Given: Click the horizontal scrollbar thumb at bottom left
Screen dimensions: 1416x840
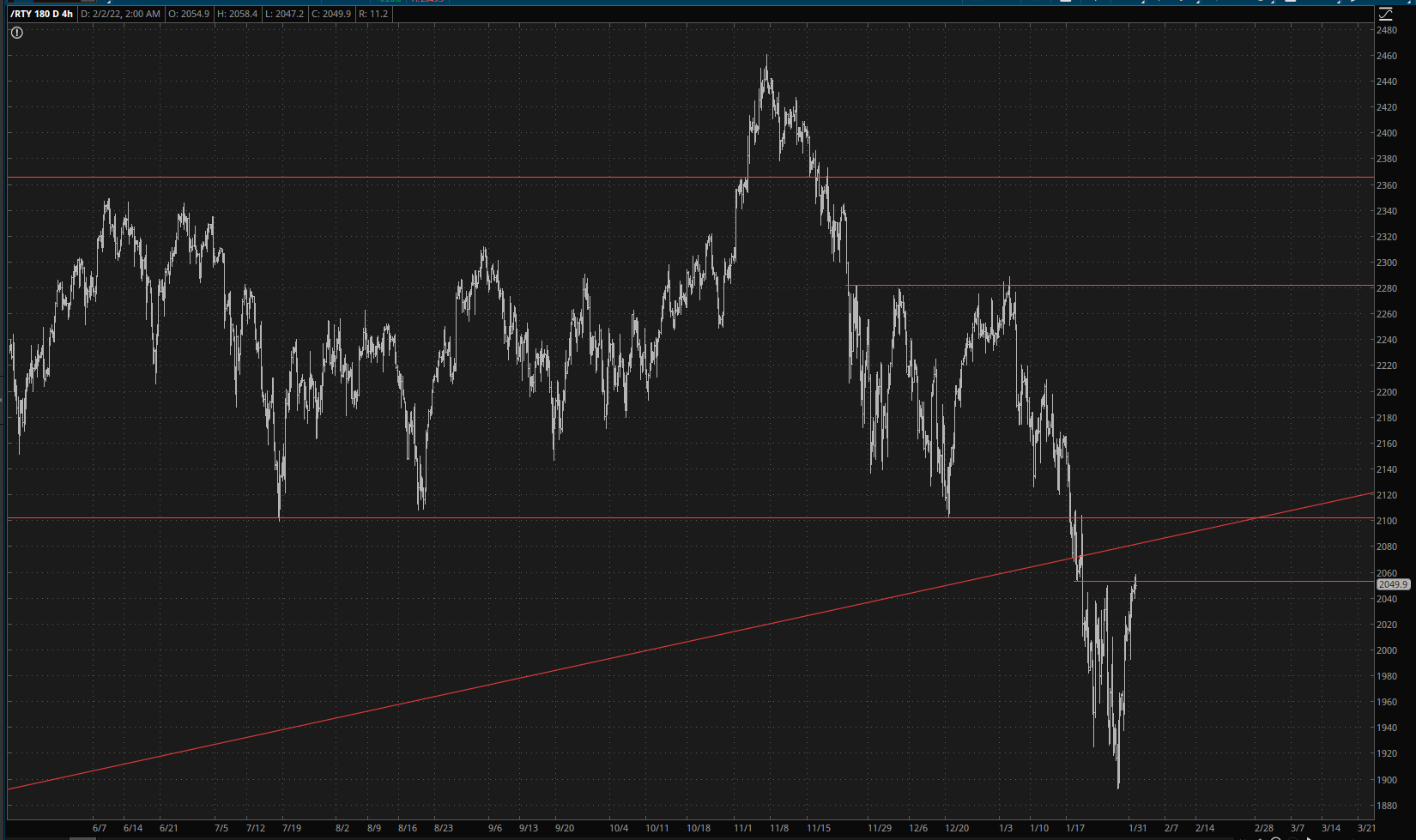Looking at the screenshot, I should [82, 837].
